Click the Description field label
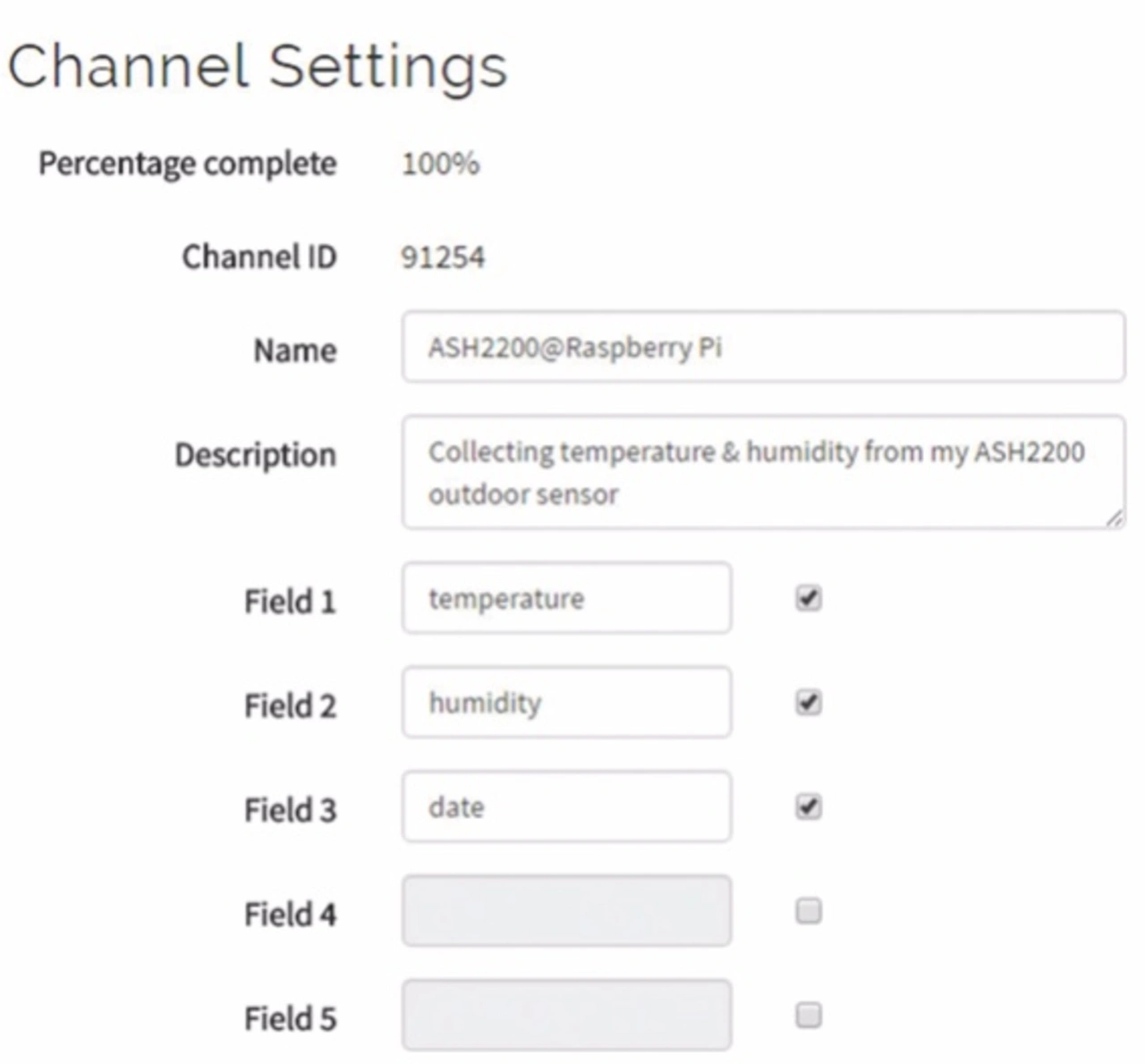Screen dimensions: 1145x1064 (x=256, y=455)
